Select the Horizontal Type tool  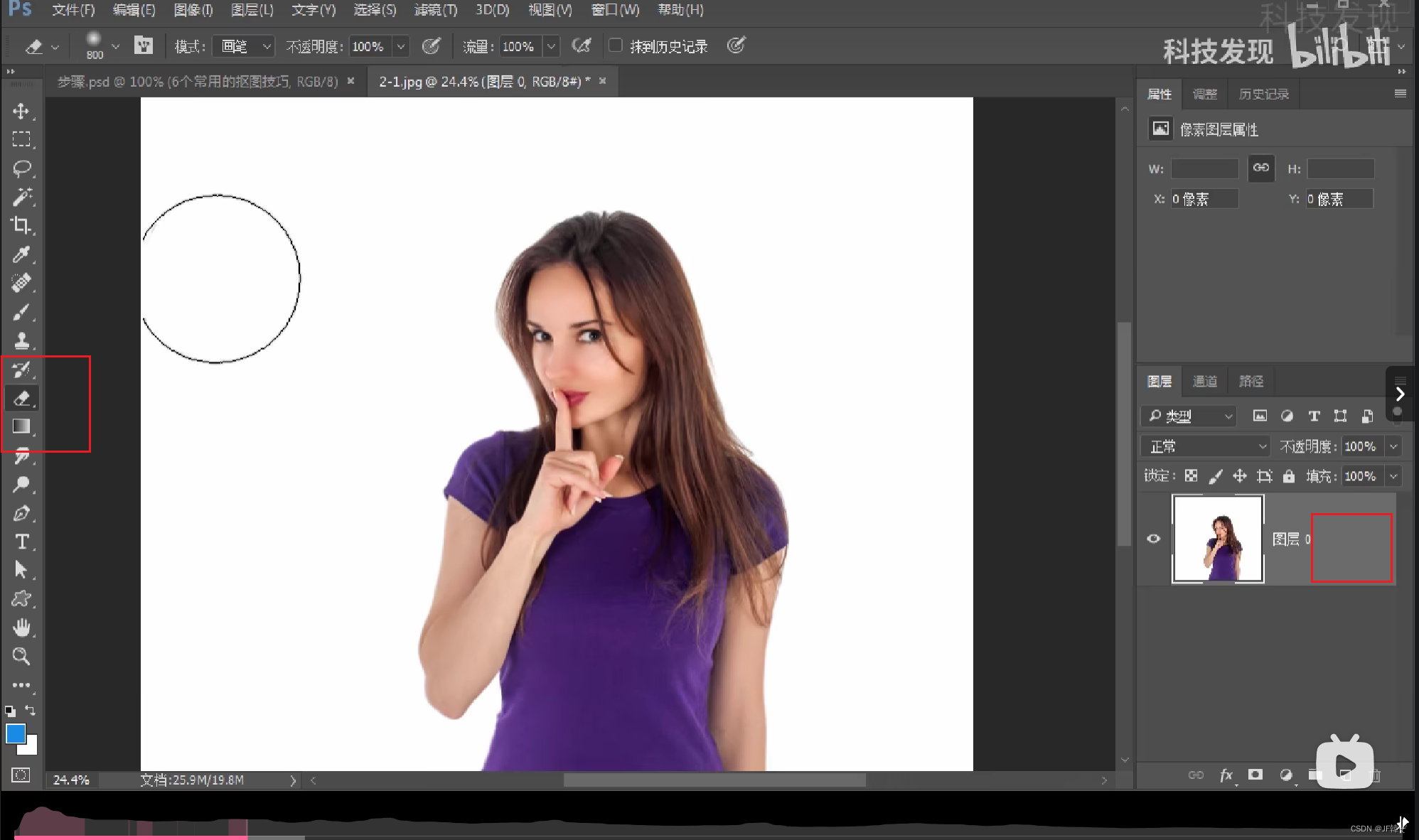click(x=21, y=542)
